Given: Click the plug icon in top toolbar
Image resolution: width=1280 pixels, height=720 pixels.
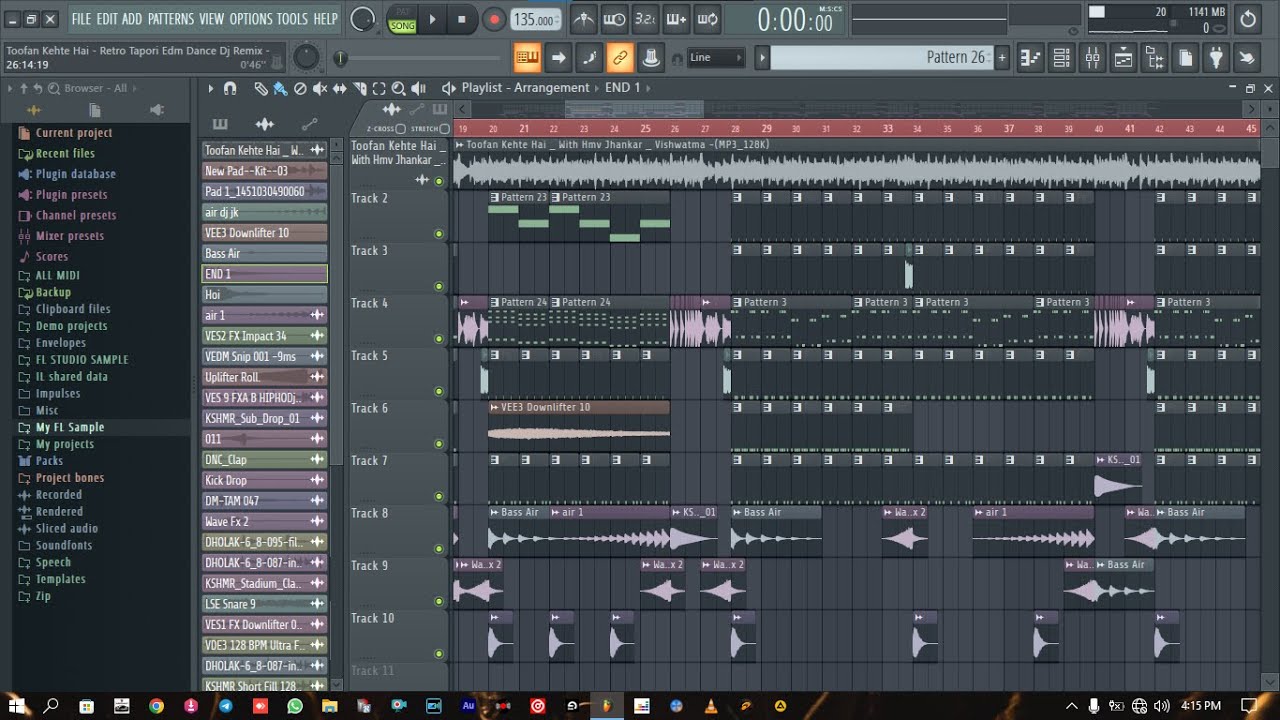Looking at the screenshot, I should (1216, 58).
